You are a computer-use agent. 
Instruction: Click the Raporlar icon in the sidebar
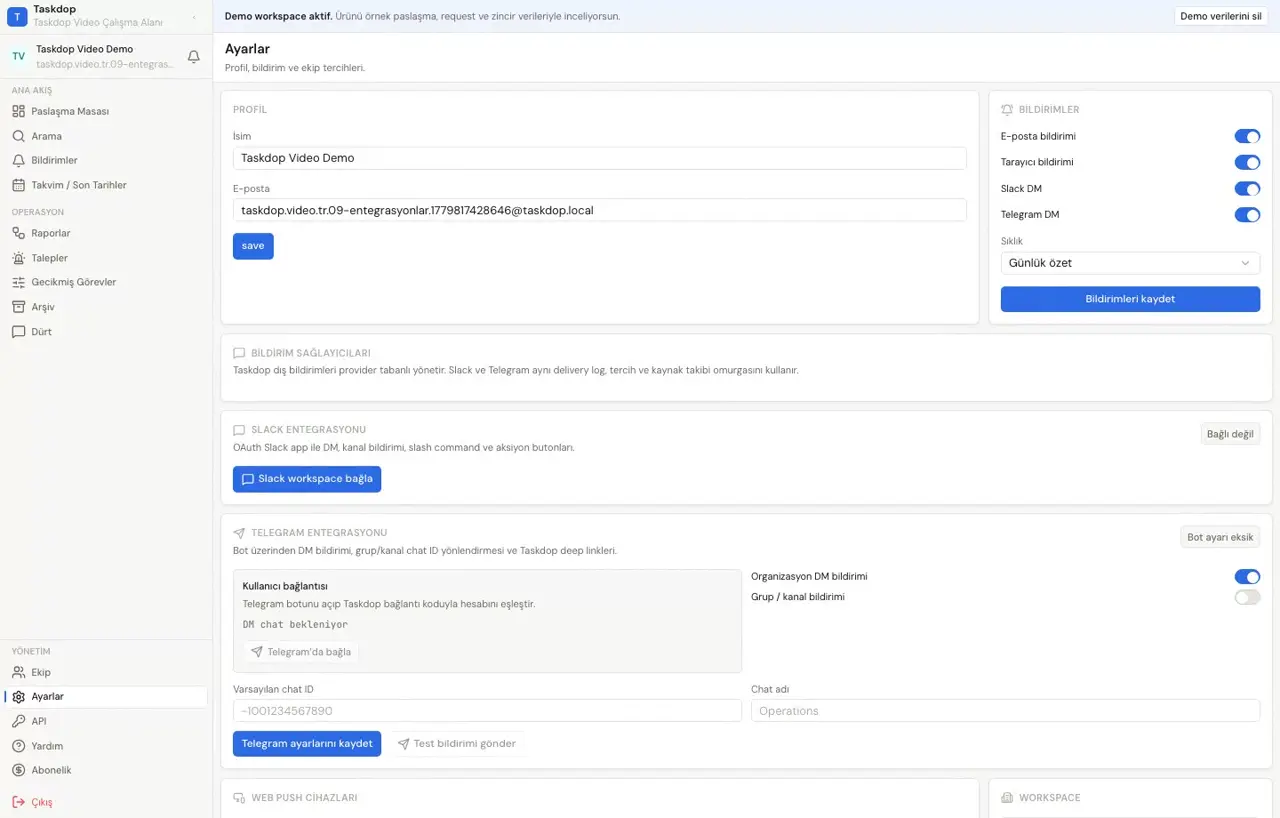(x=18, y=233)
